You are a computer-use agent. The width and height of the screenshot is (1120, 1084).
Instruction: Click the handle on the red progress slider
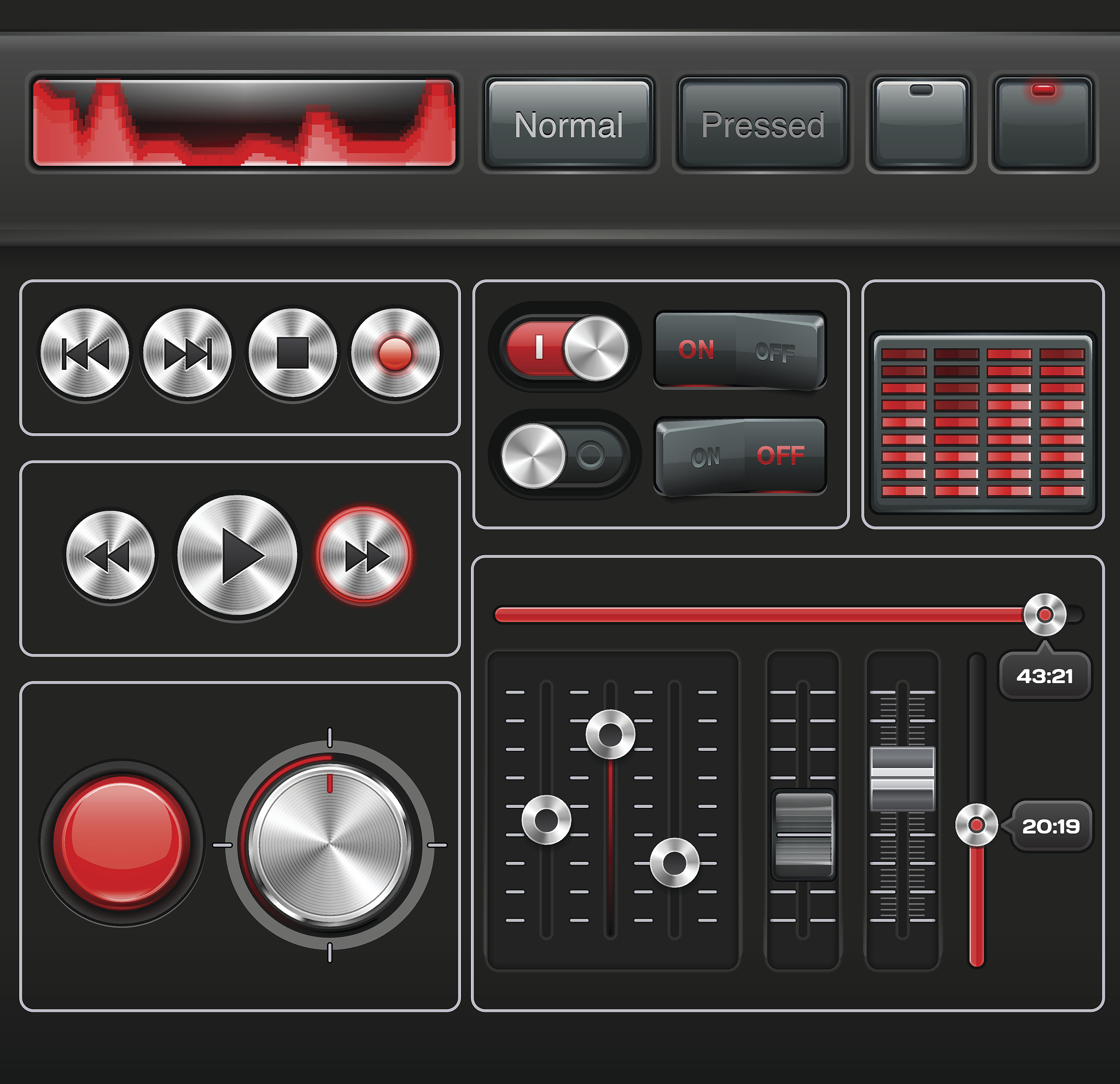(1046, 615)
